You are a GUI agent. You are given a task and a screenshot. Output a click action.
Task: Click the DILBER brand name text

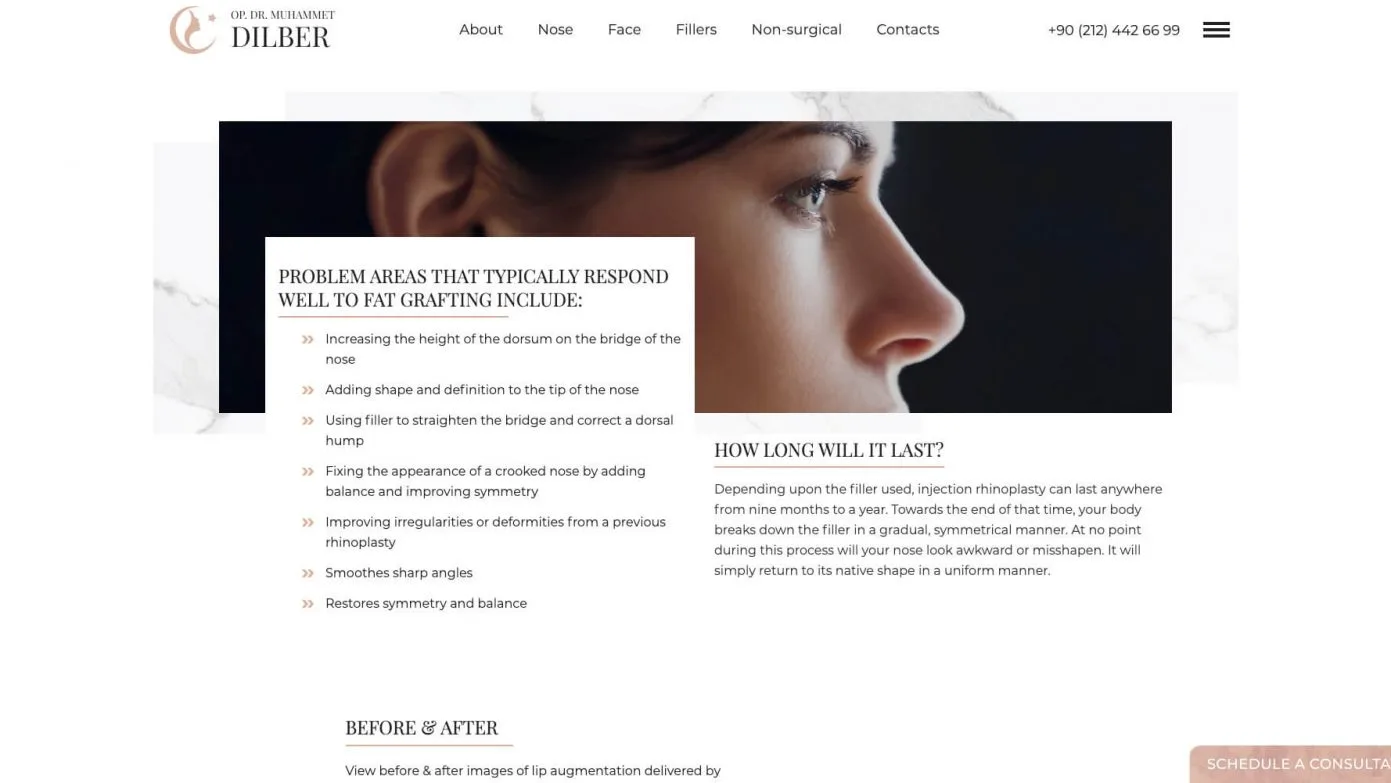point(280,38)
